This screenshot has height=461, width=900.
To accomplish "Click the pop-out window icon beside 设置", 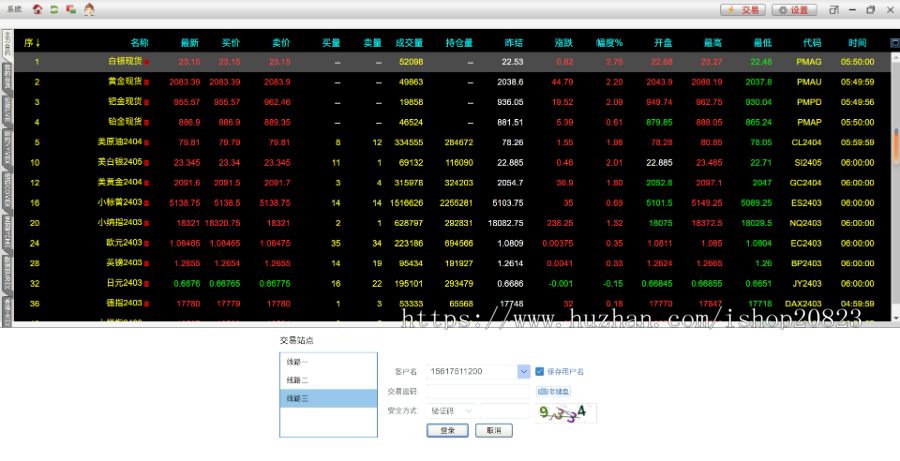I will (x=834, y=10).
